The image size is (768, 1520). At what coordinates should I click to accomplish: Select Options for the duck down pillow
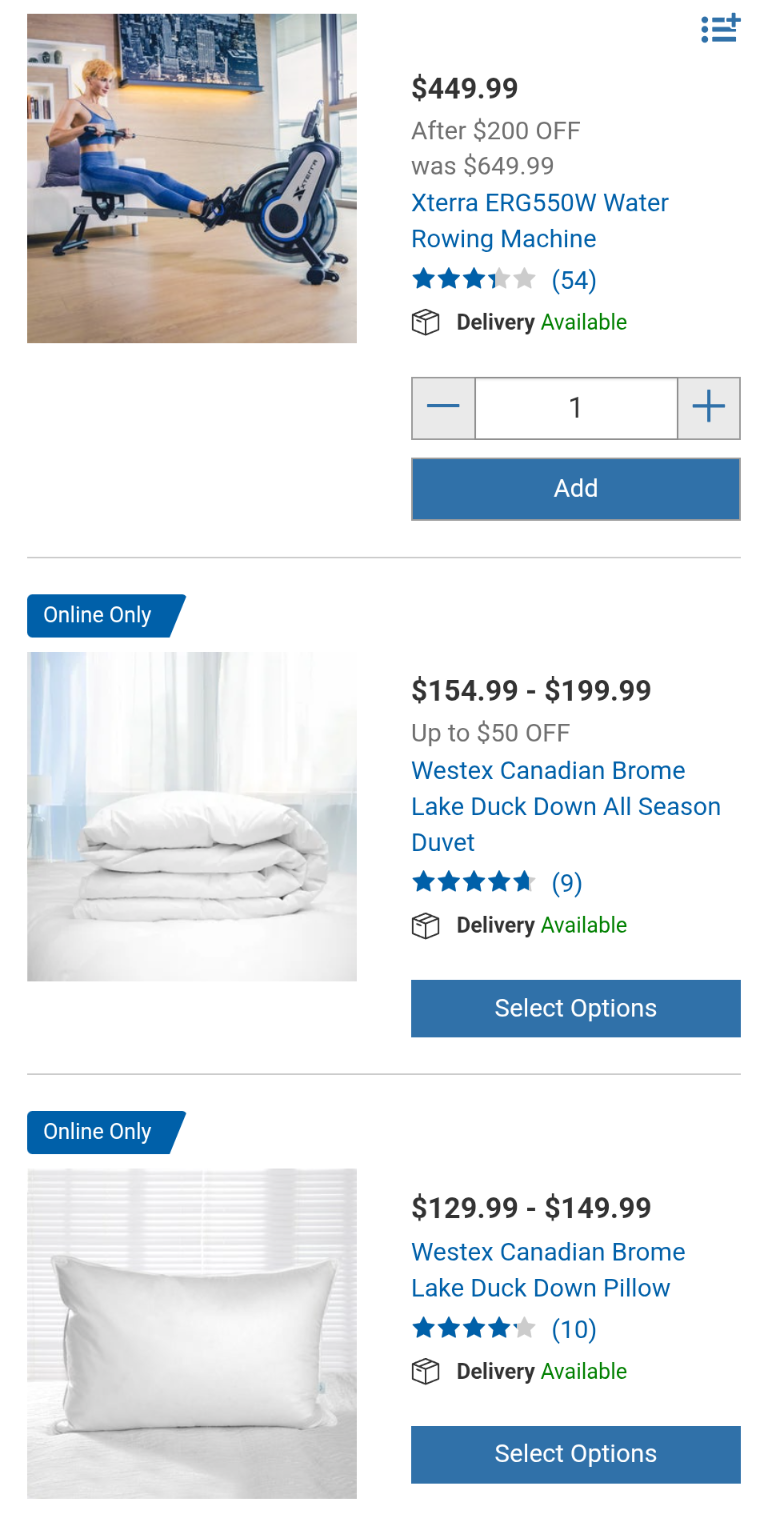coord(575,1454)
